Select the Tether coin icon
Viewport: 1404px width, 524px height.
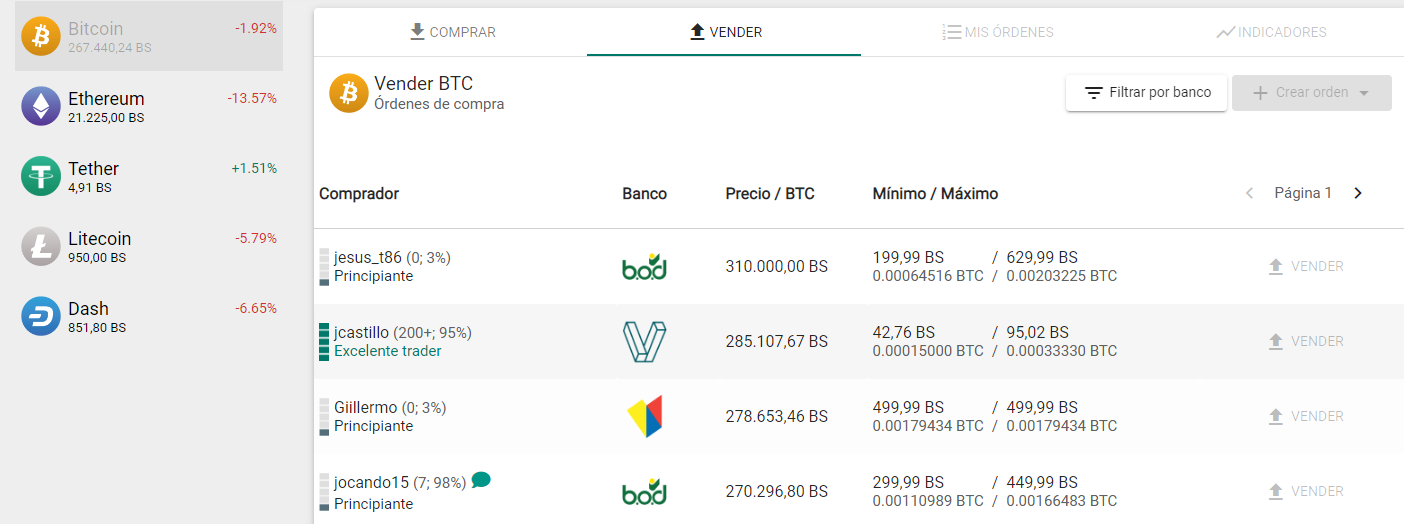click(x=41, y=176)
